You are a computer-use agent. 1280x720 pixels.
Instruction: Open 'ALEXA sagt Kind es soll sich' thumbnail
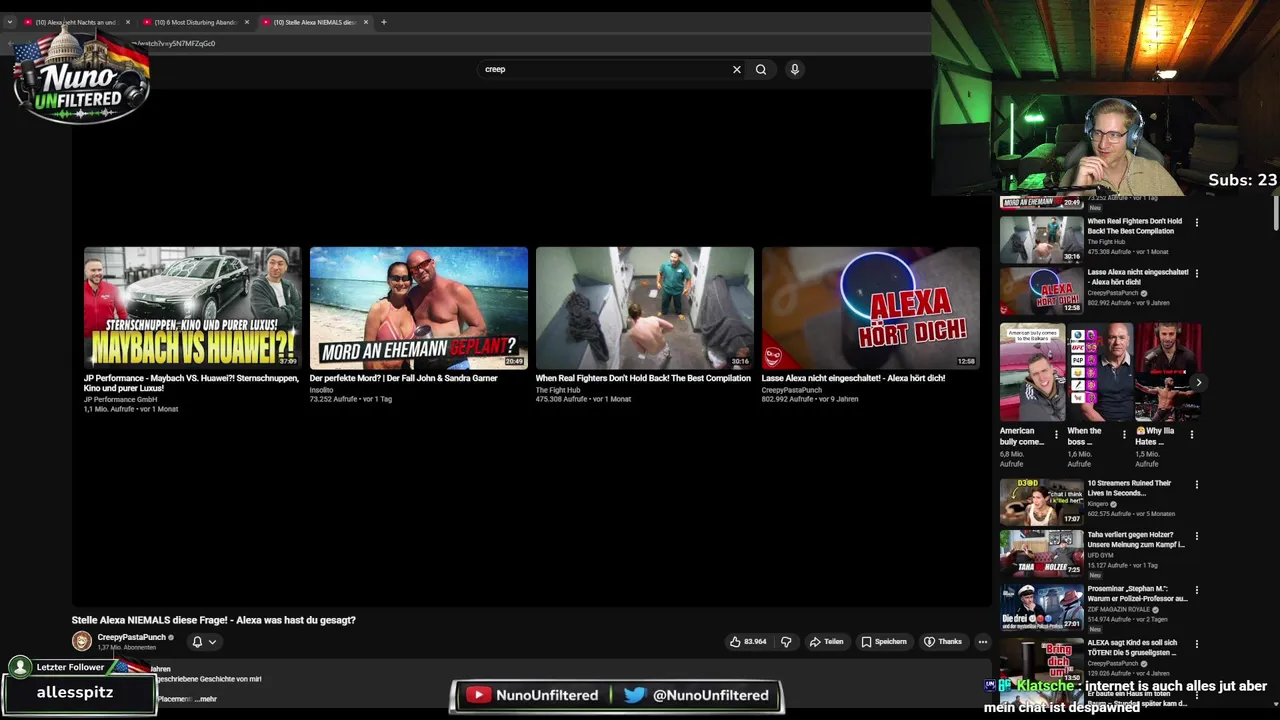(x=1041, y=660)
